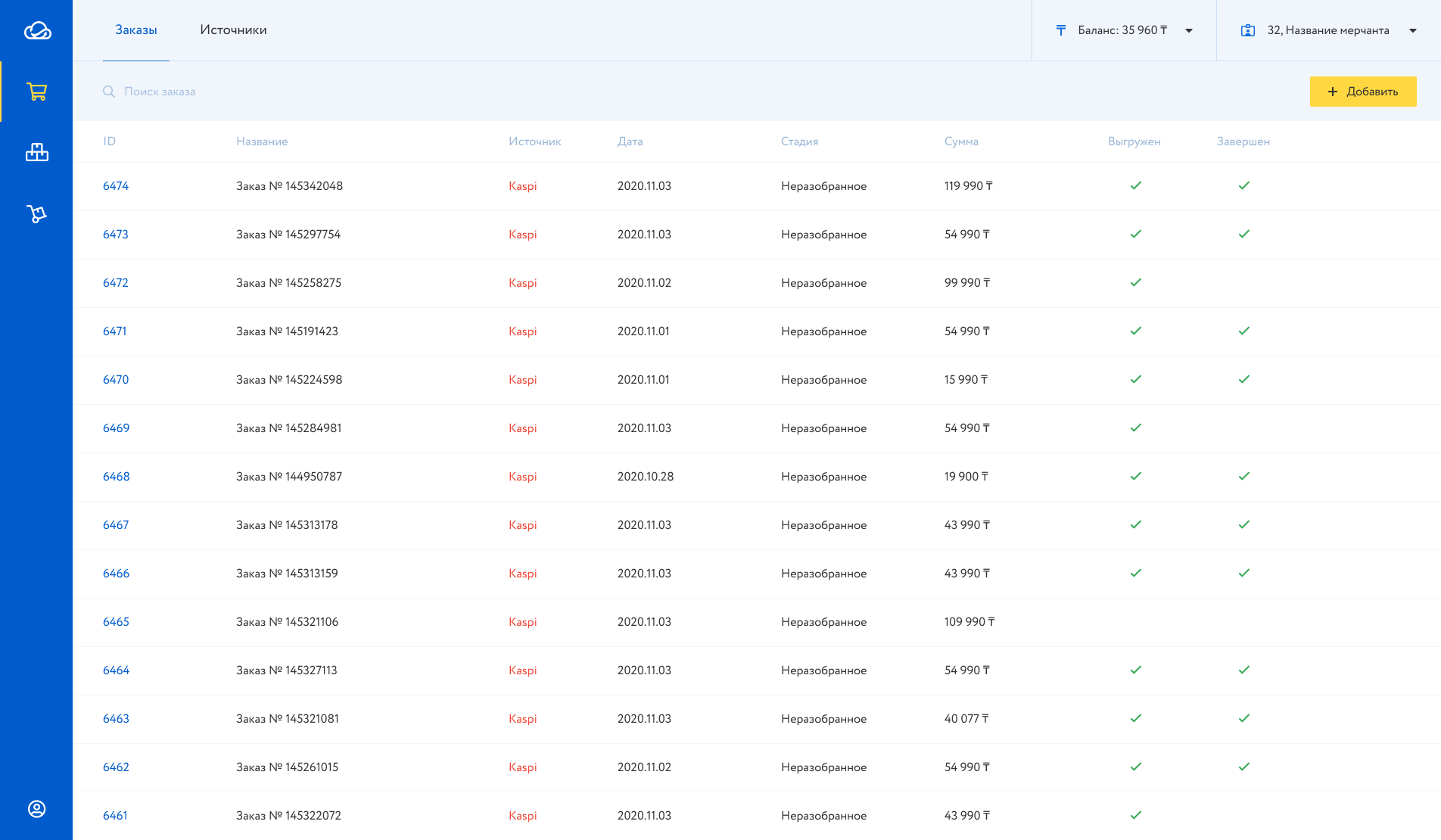
Task: Select the Заказы tab
Action: tap(136, 30)
